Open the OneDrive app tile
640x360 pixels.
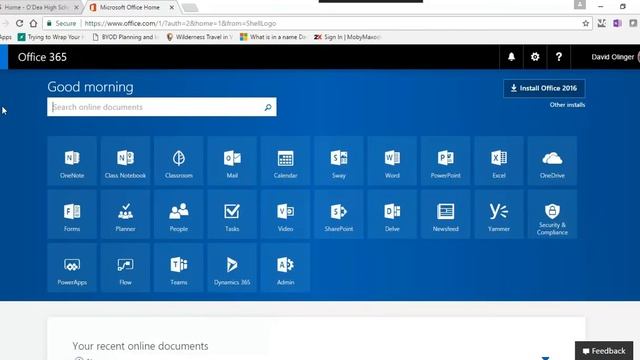coord(552,161)
